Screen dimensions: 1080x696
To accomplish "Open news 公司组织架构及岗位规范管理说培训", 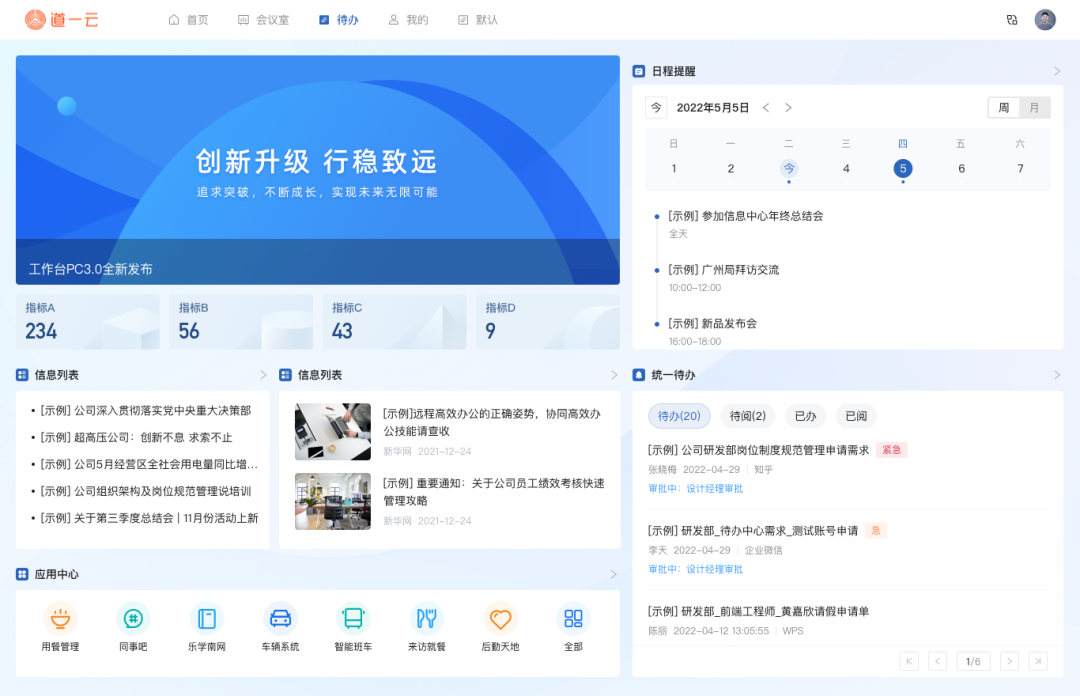I will tap(145, 491).
